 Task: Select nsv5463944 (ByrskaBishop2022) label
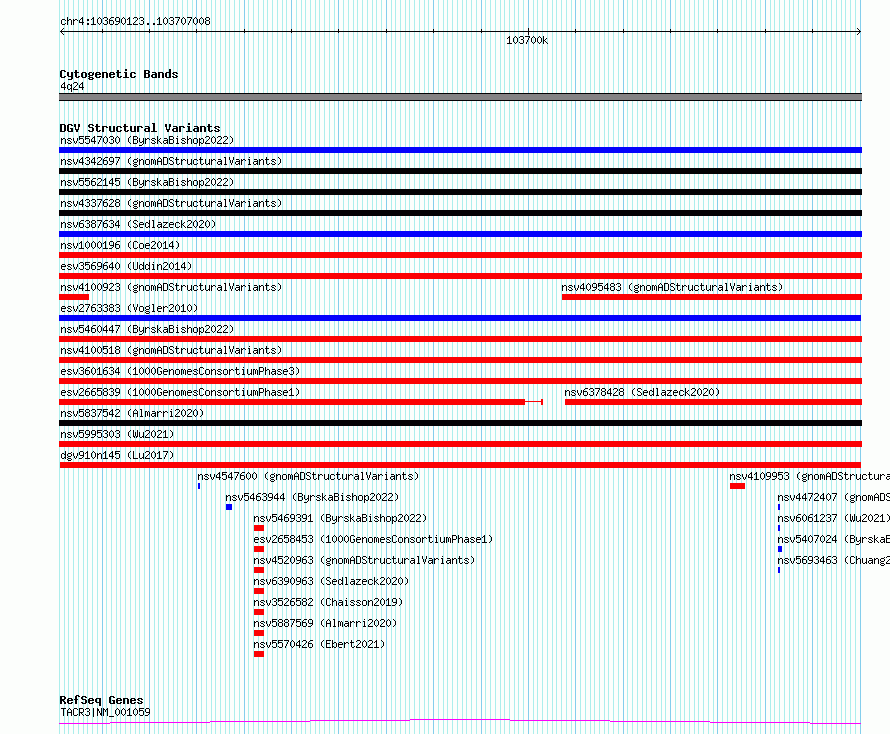coord(312,497)
